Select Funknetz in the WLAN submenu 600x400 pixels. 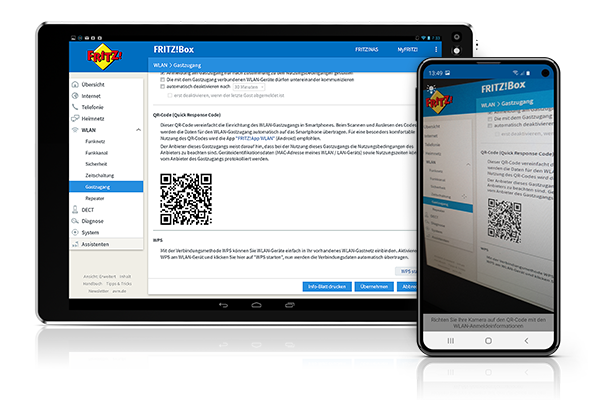[96, 141]
